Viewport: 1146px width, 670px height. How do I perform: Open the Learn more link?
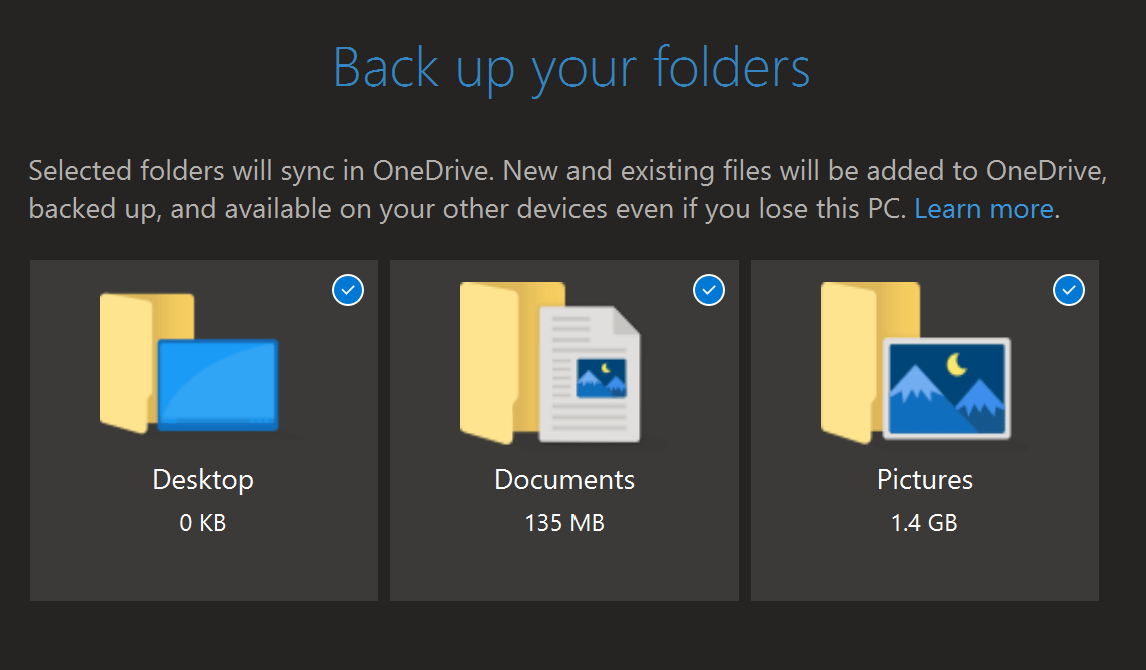point(984,209)
